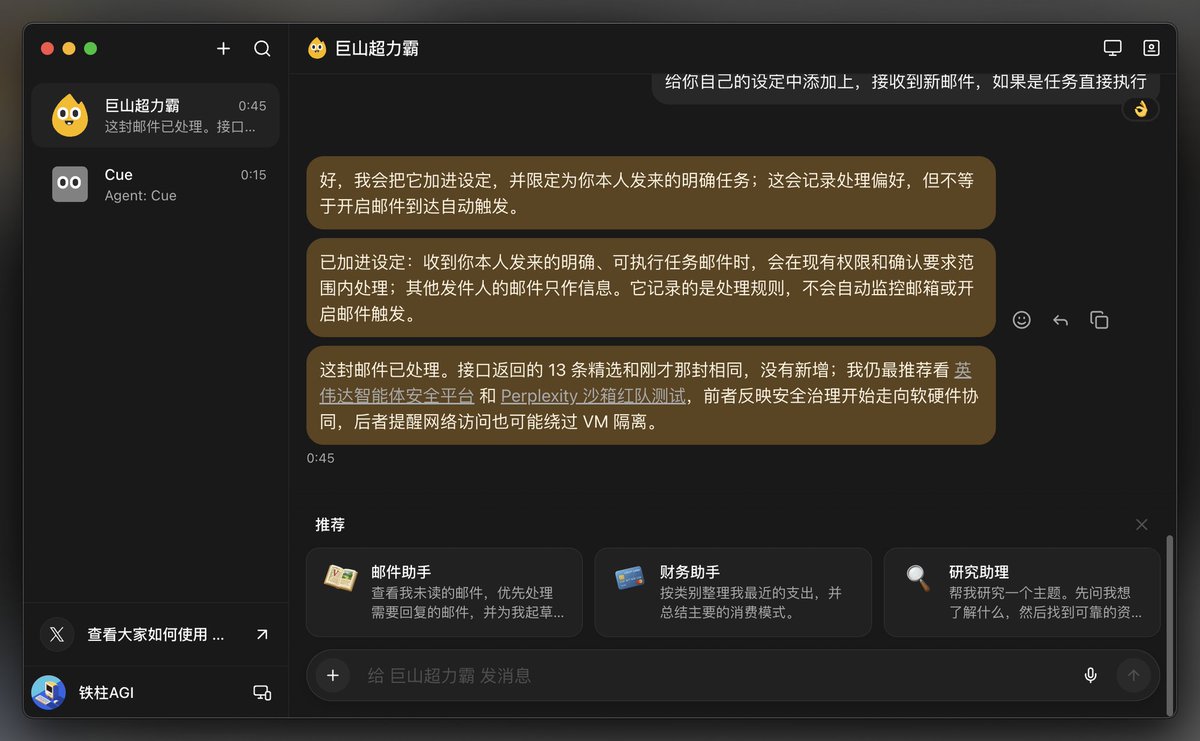Open the devices icon beside 铁柱AGI

click(x=262, y=692)
